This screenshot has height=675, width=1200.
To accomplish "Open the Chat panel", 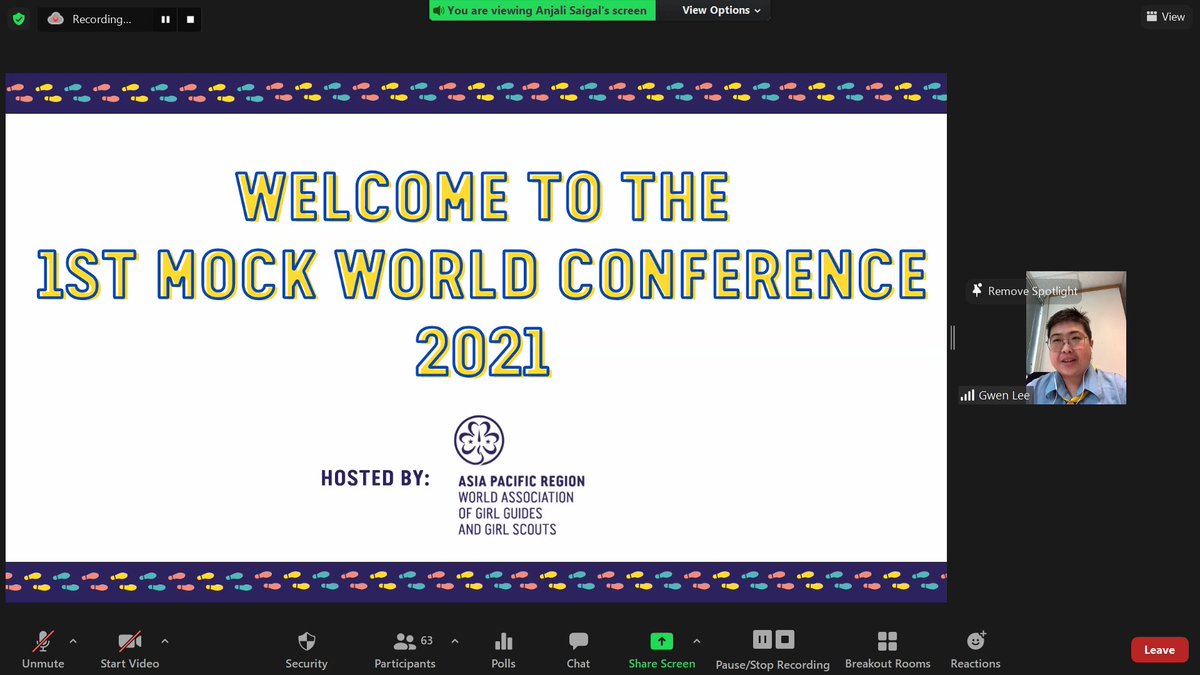I will coord(578,649).
